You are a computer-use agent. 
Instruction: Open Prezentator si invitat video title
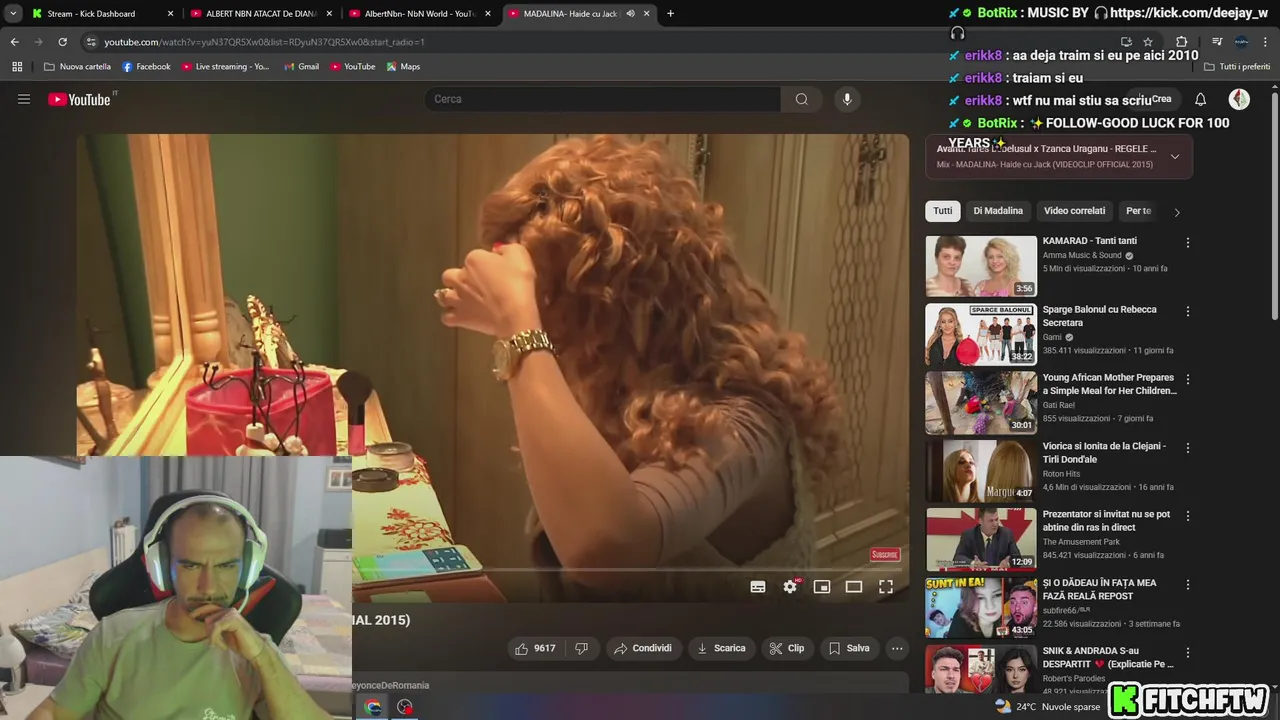pos(1106,521)
